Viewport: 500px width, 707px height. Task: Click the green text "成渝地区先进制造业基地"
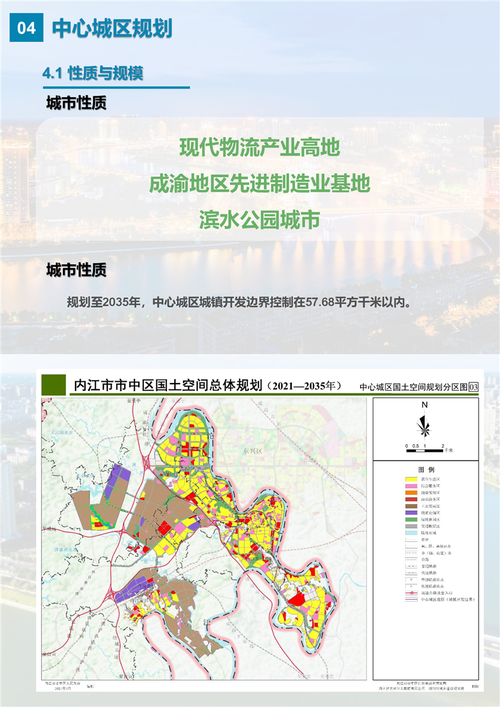tap(260, 183)
